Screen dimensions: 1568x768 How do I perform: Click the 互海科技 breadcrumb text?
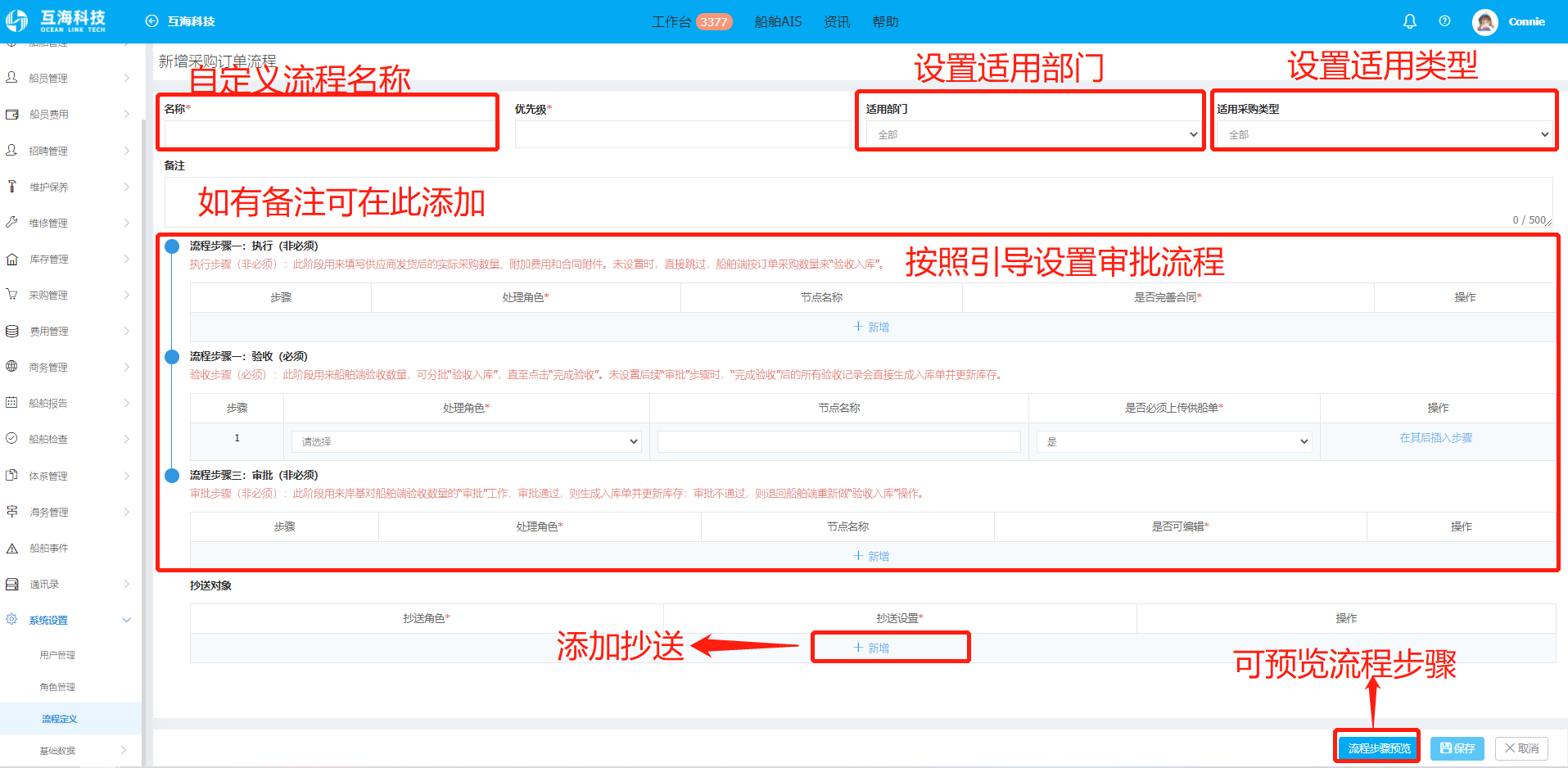(x=192, y=21)
